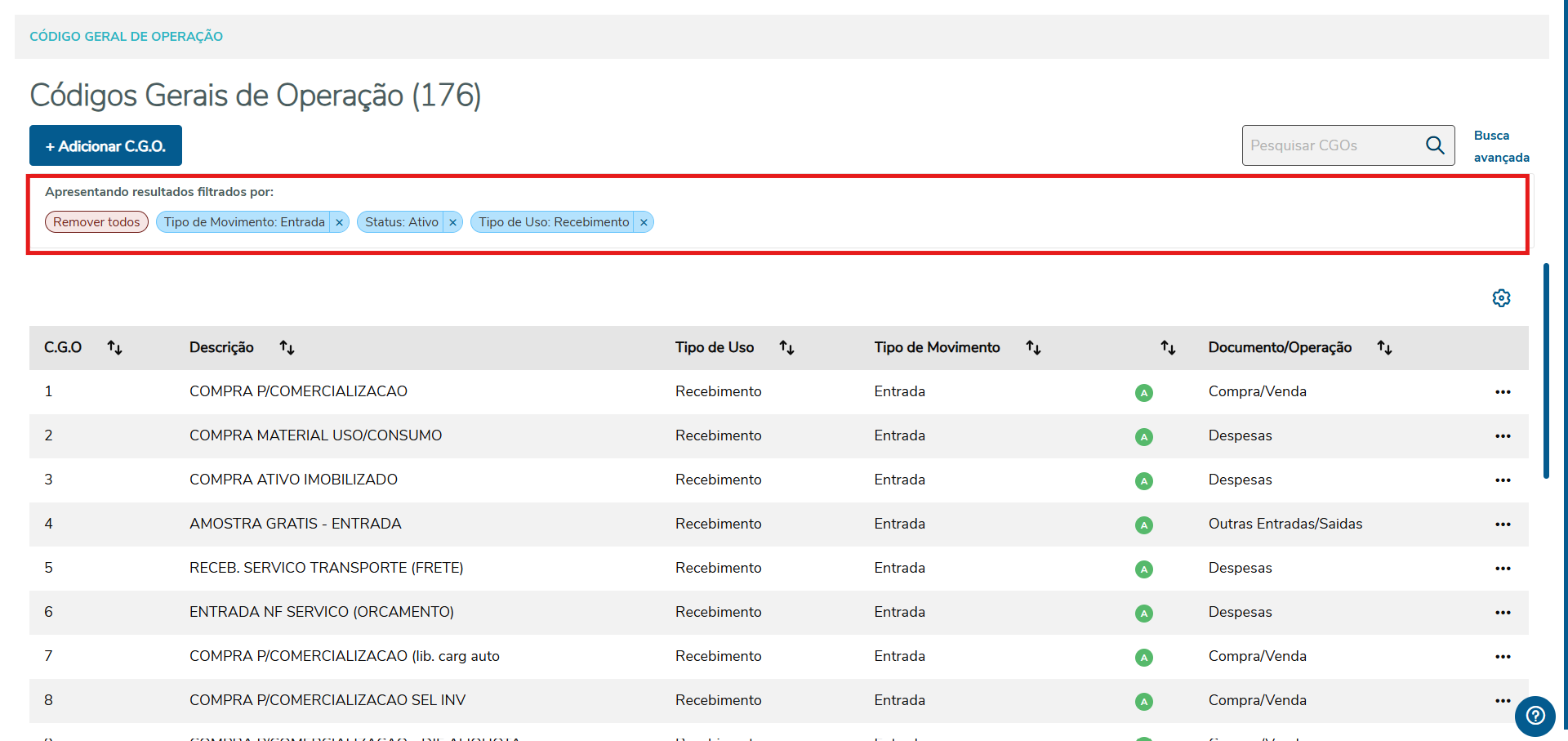Open Busca avançada link
This screenshot has height=741, width=1568.
coord(1500,146)
